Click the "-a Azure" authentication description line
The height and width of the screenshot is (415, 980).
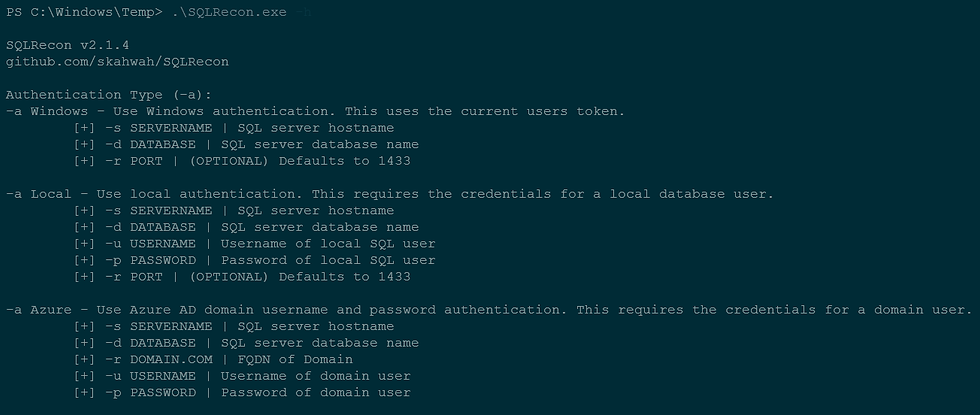point(488,310)
